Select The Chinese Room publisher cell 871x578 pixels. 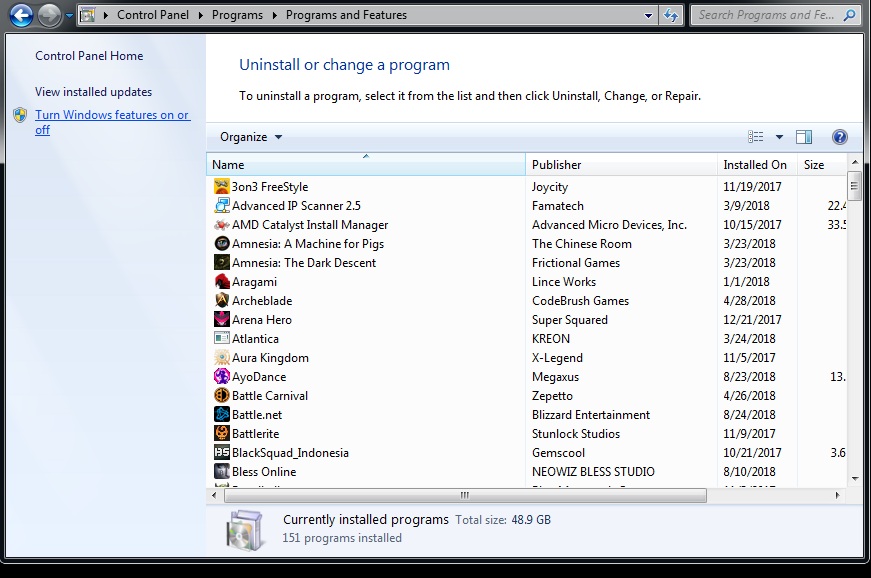pyautogui.click(x=582, y=244)
